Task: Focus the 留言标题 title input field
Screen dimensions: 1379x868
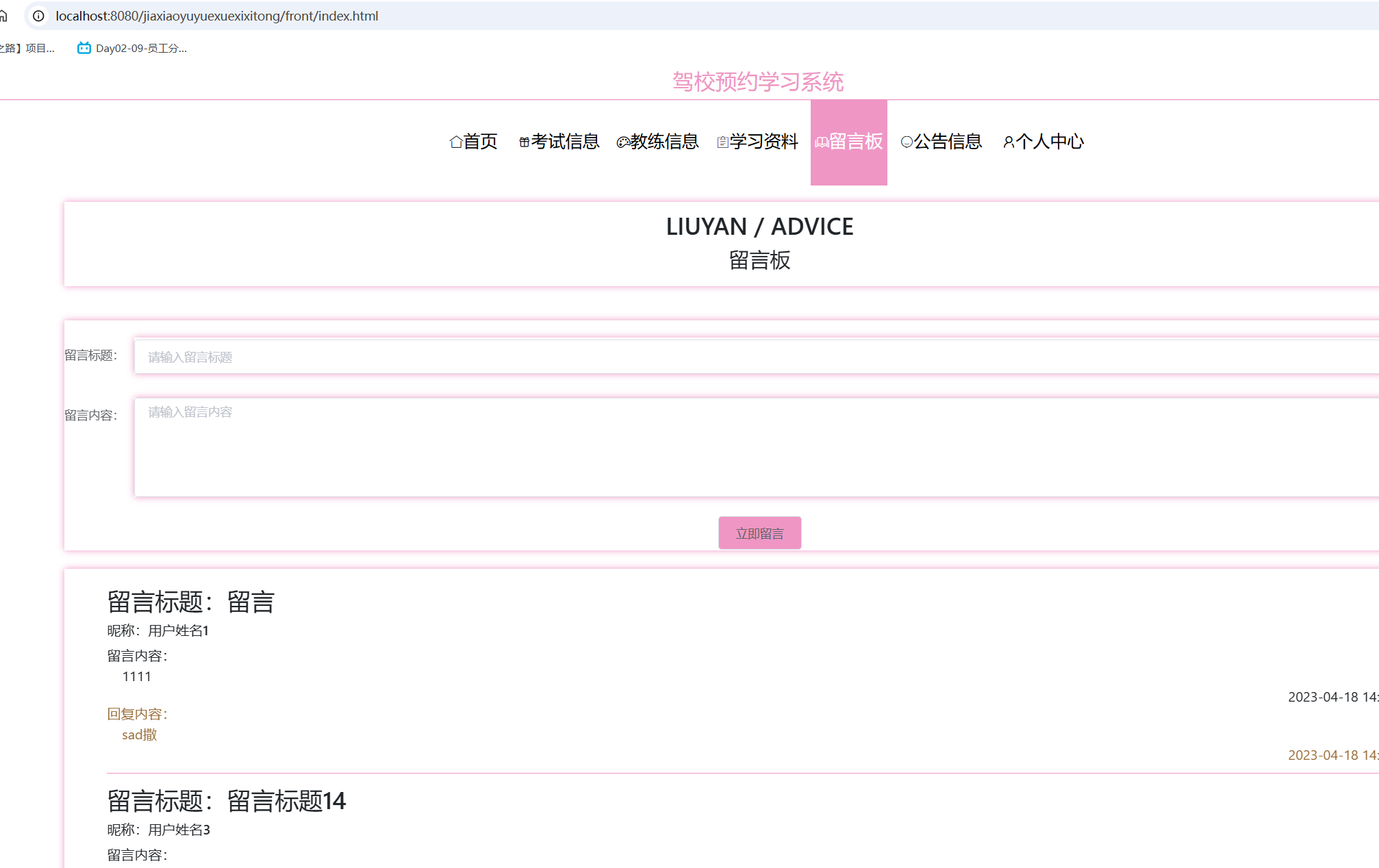Action: click(757, 357)
